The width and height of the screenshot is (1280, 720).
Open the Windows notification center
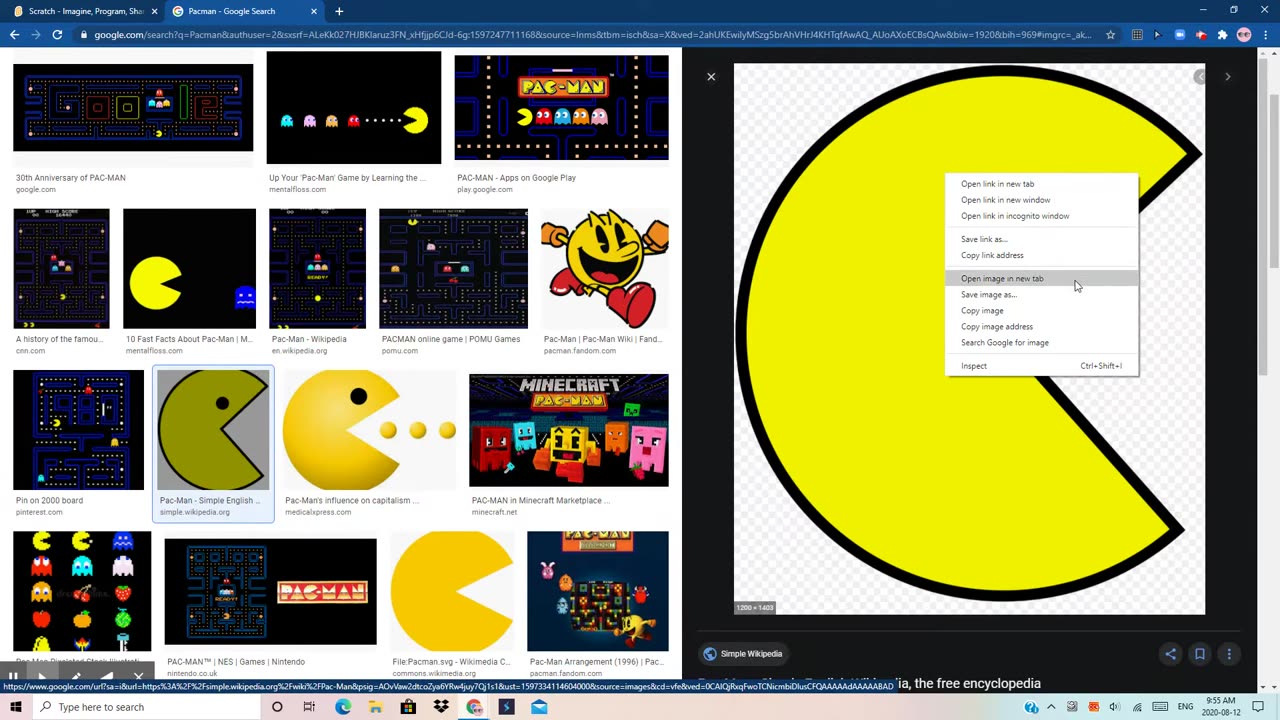(x=1258, y=707)
